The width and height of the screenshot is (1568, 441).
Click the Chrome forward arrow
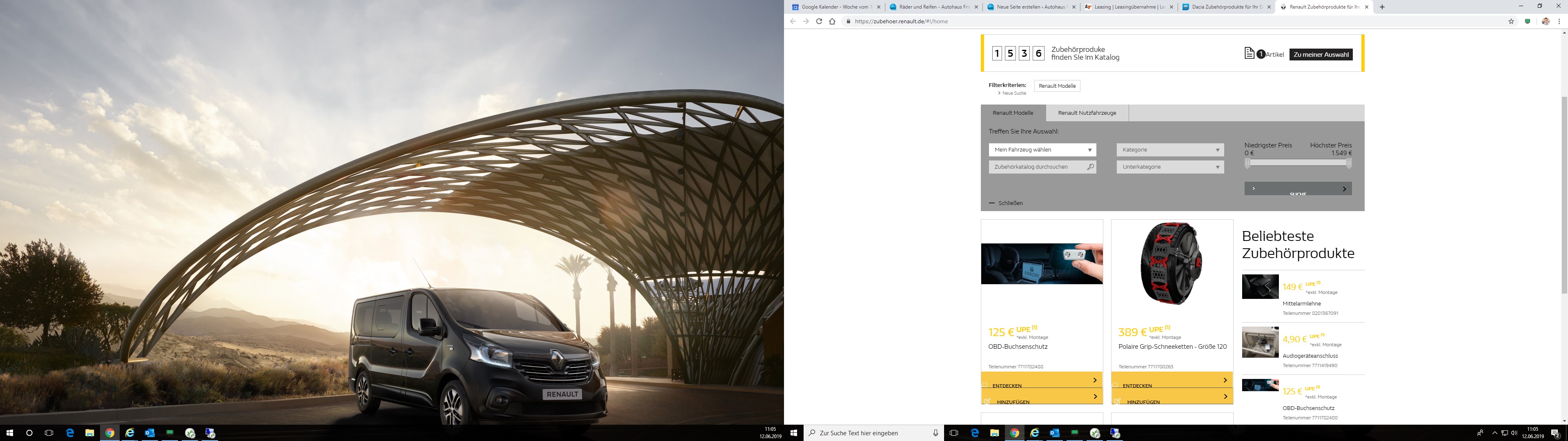click(806, 21)
